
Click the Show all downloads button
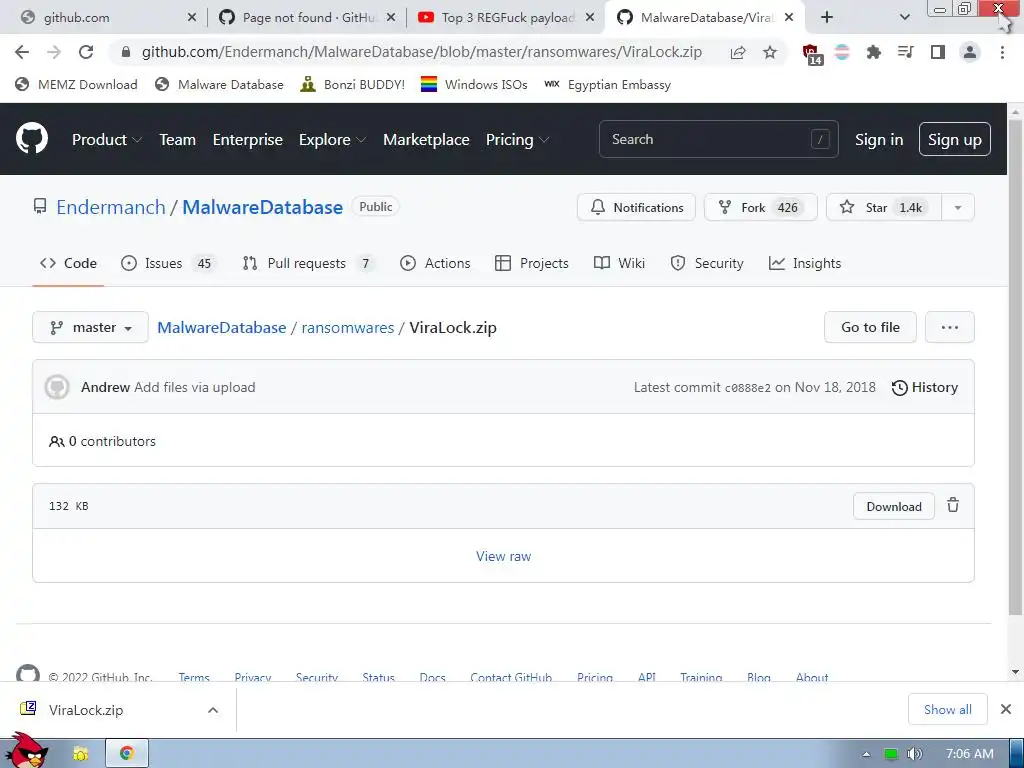coord(948,709)
